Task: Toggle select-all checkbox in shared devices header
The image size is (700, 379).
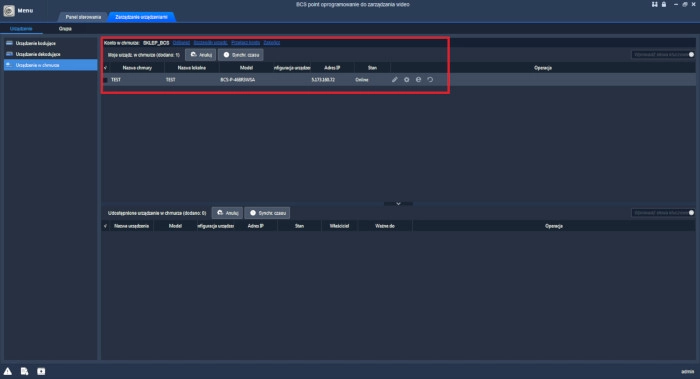Action: point(105,226)
